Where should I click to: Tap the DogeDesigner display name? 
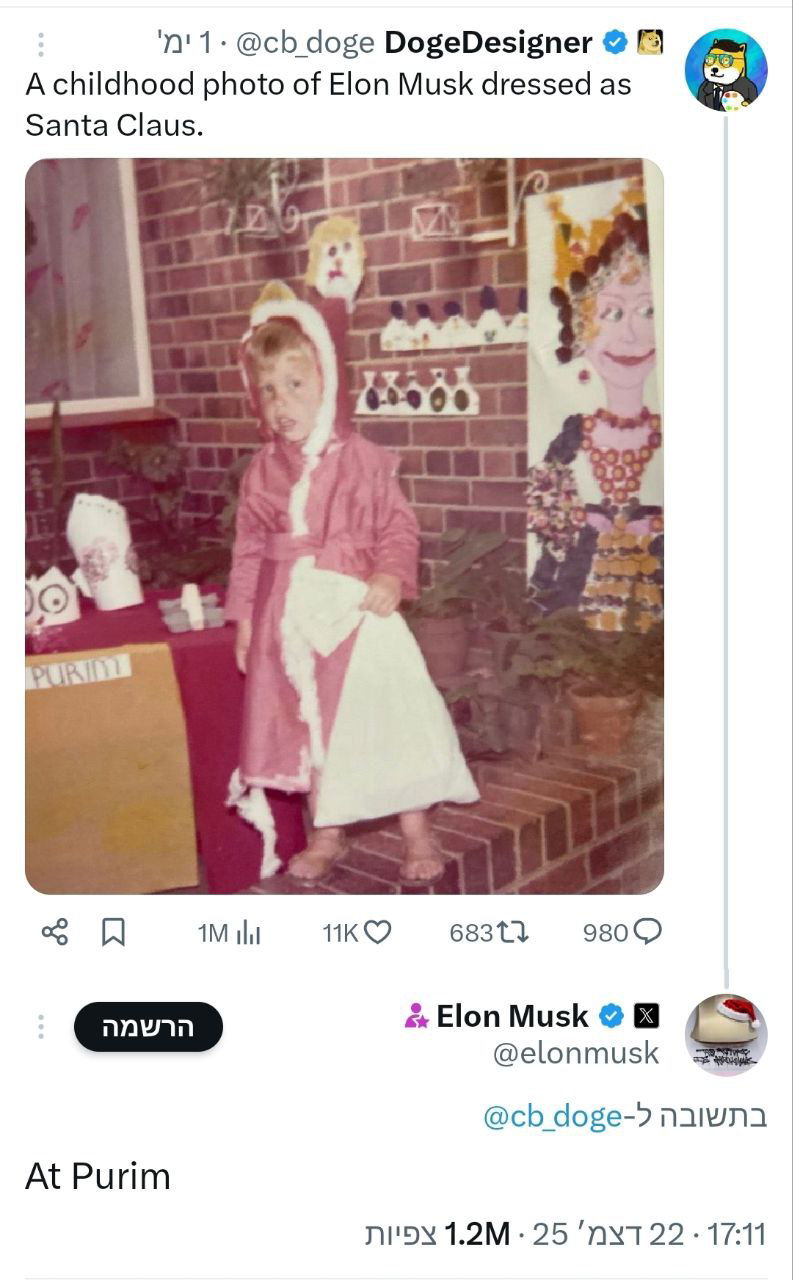(488, 43)
